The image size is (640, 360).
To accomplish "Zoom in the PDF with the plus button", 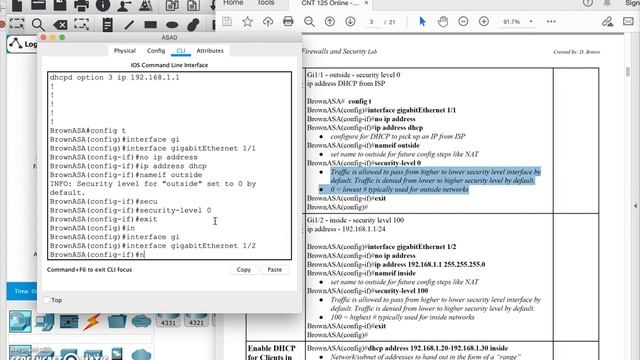I will tap(484, 21).
